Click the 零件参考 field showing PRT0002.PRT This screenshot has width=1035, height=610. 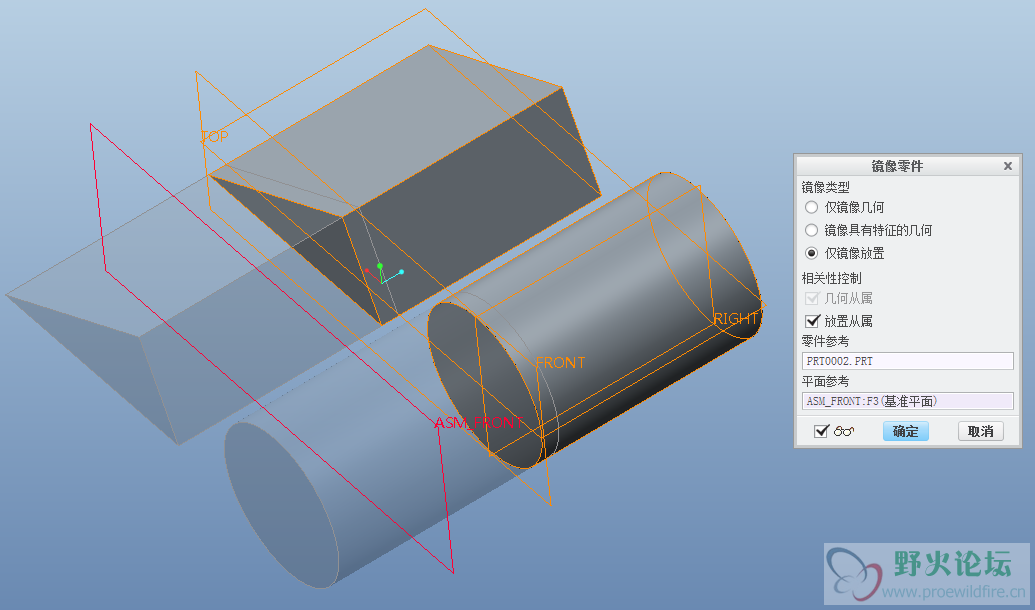point(908,361)
